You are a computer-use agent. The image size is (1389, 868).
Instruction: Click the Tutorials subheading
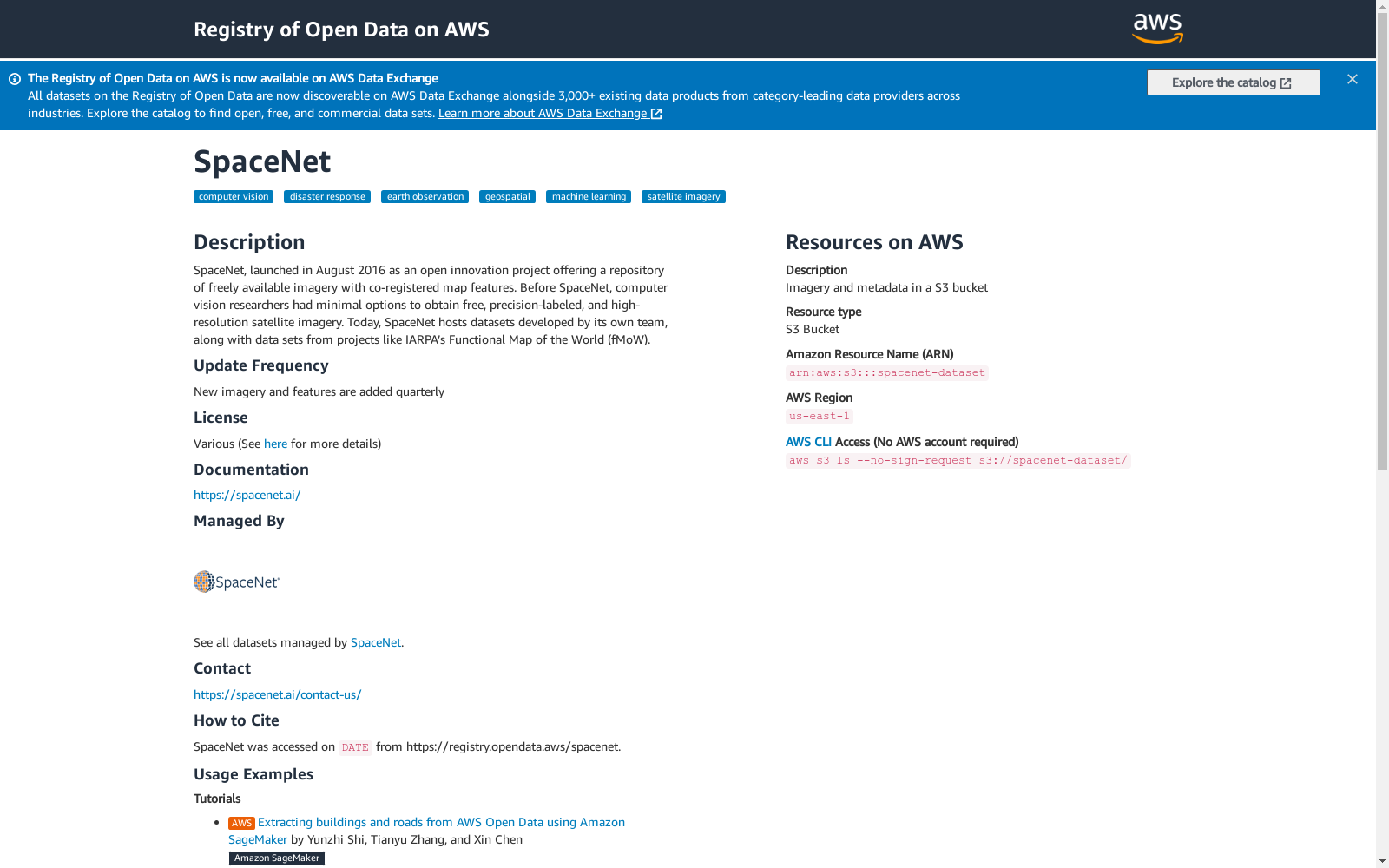click(x=217, y=799)
